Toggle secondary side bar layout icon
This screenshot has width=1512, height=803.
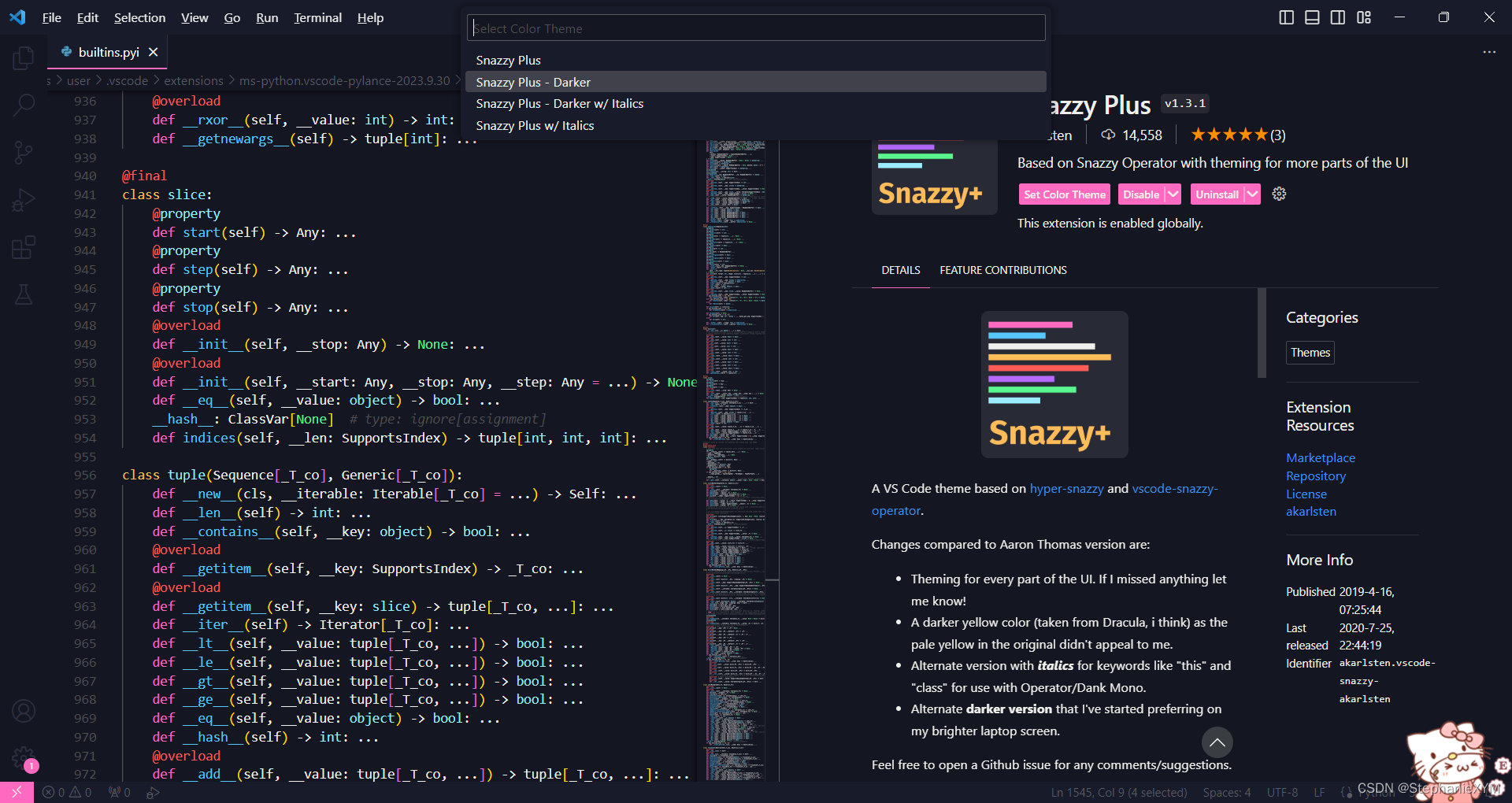(1338, 17)
